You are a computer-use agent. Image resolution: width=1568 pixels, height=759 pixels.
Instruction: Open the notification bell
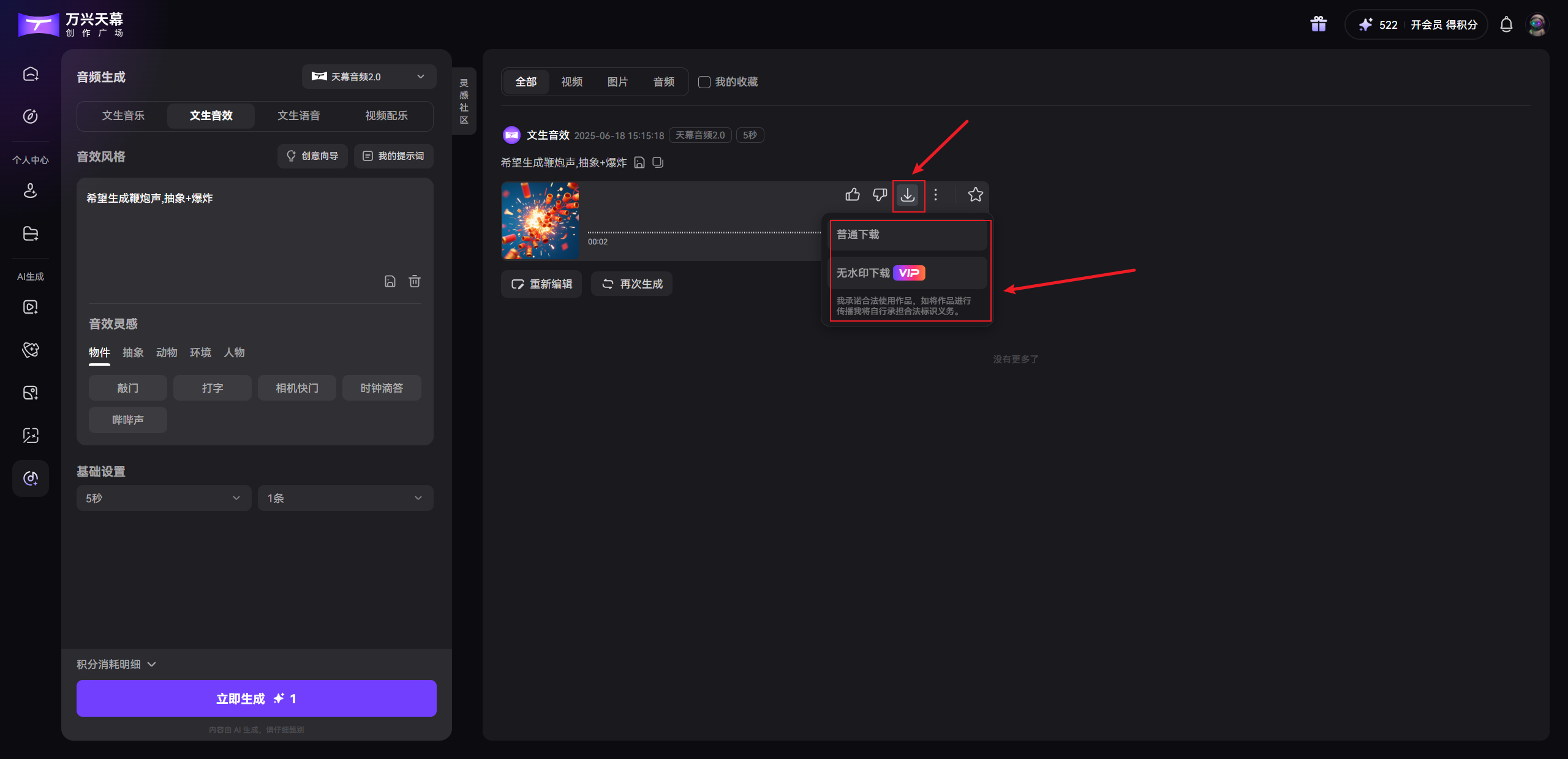click(1506, 25)
